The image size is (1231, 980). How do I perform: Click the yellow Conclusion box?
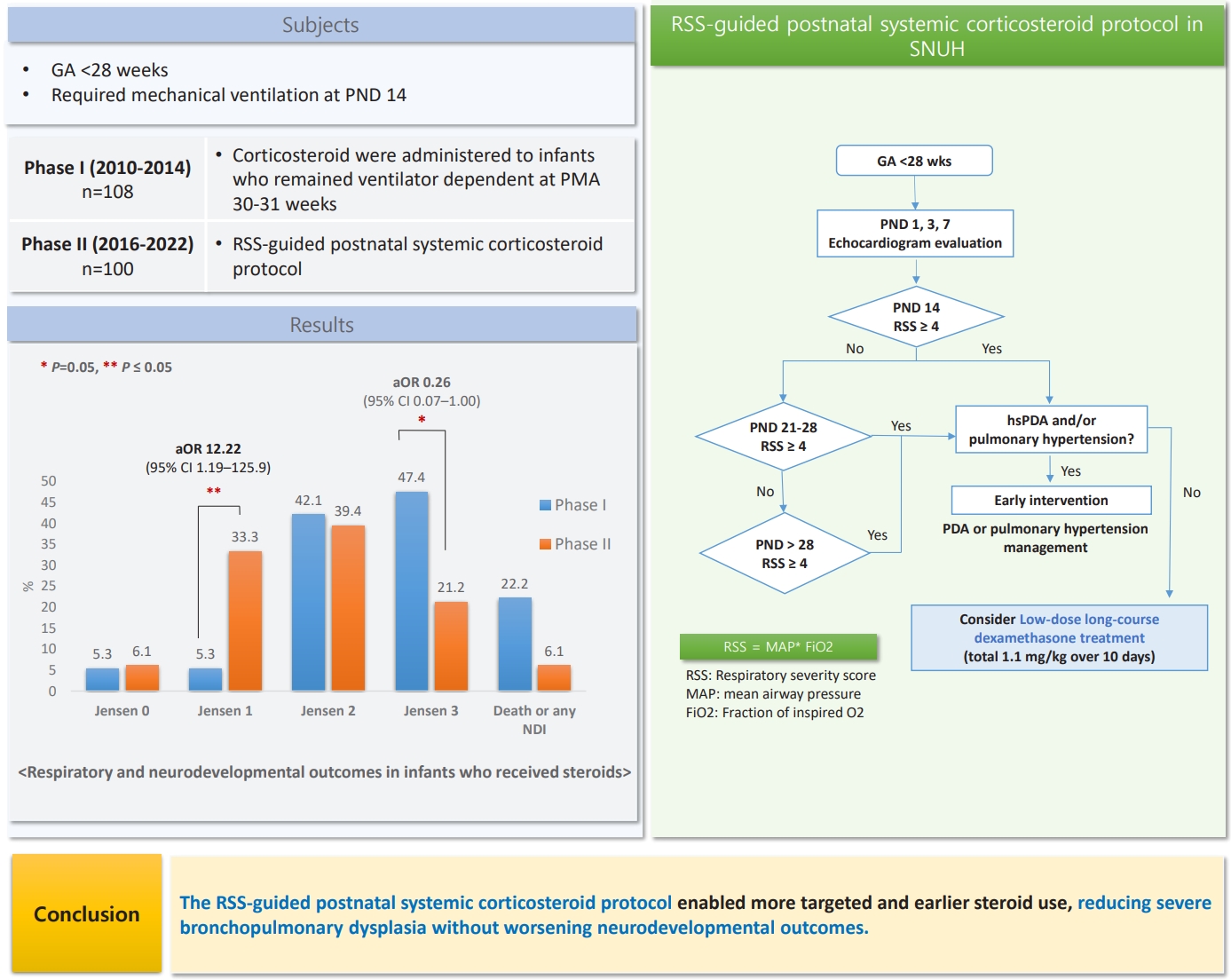(x=87, y=913)
